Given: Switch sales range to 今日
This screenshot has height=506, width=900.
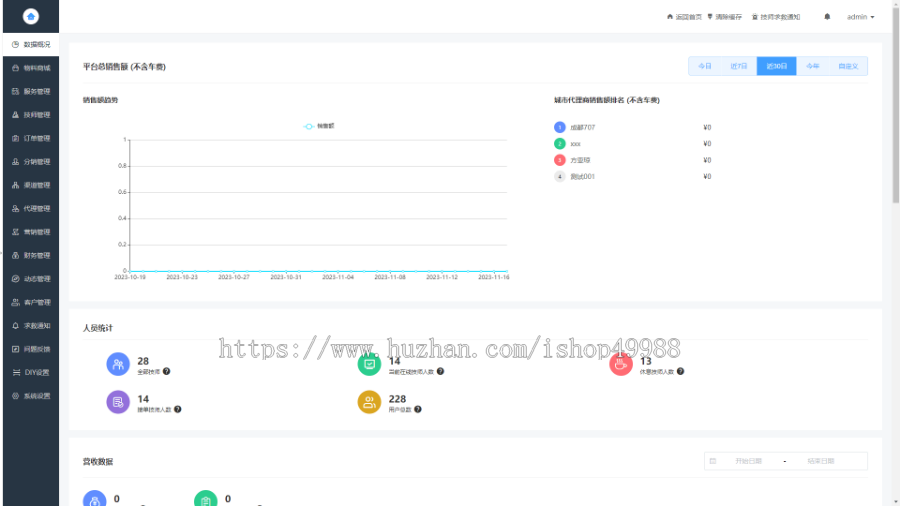Looking at the screenshot, I should (x=705, y=66).
